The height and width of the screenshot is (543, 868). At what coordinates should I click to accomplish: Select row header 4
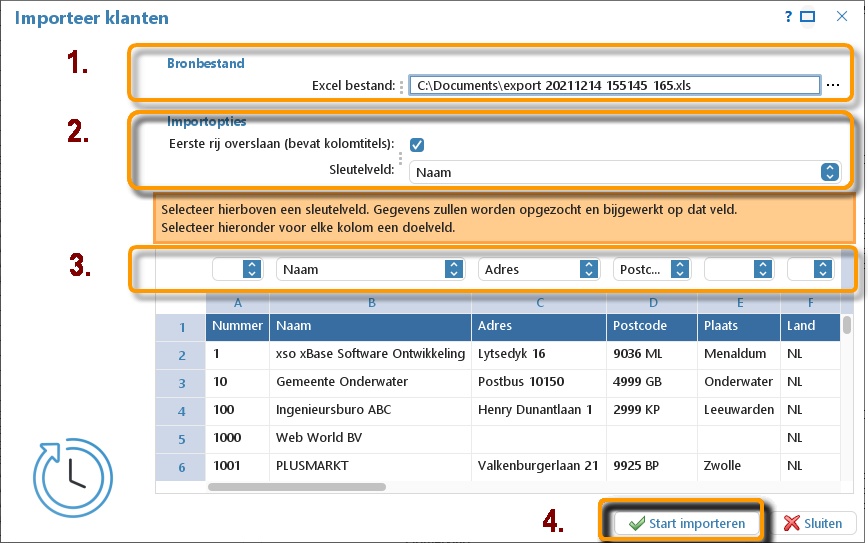(x=181, y=411)
